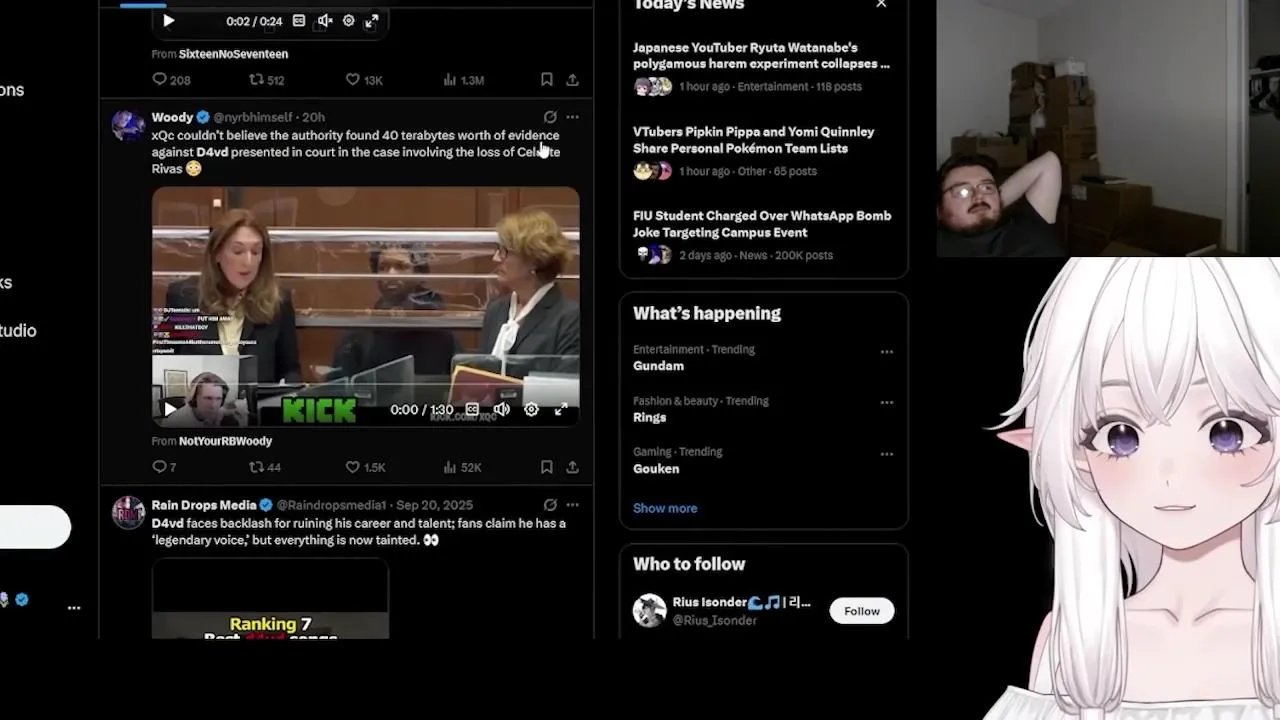Toggle captions on the top video
The height and width of the screenshot is (720, 1280).
point(298,21)
